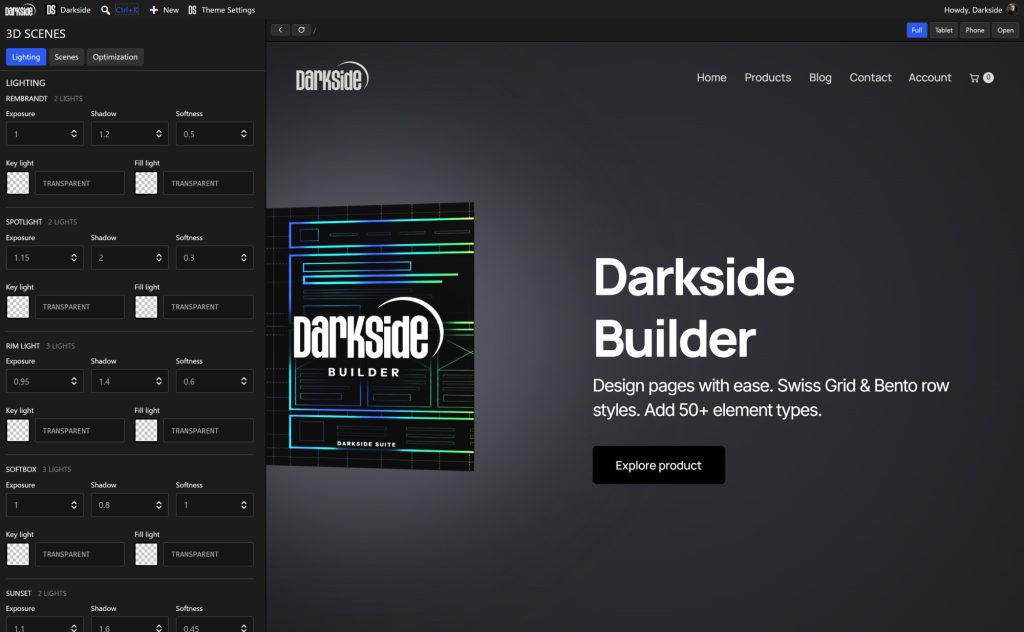Image resolution: width=1024 pixels, height=632 pixels.
Task: Click the Darkside logo in the admin bar
Action: [x=20, y=10]
